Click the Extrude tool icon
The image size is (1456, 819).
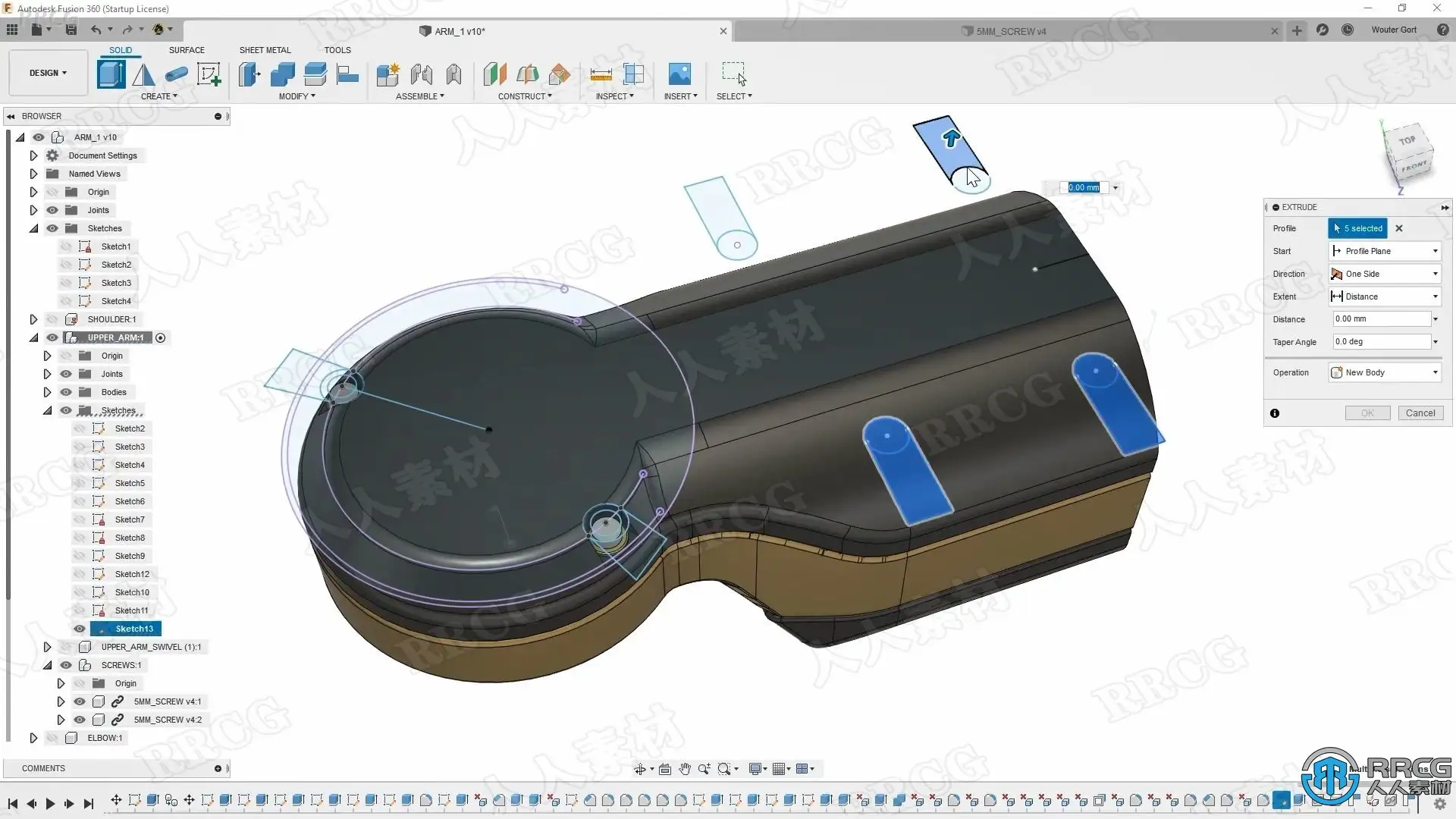[111, 74]
